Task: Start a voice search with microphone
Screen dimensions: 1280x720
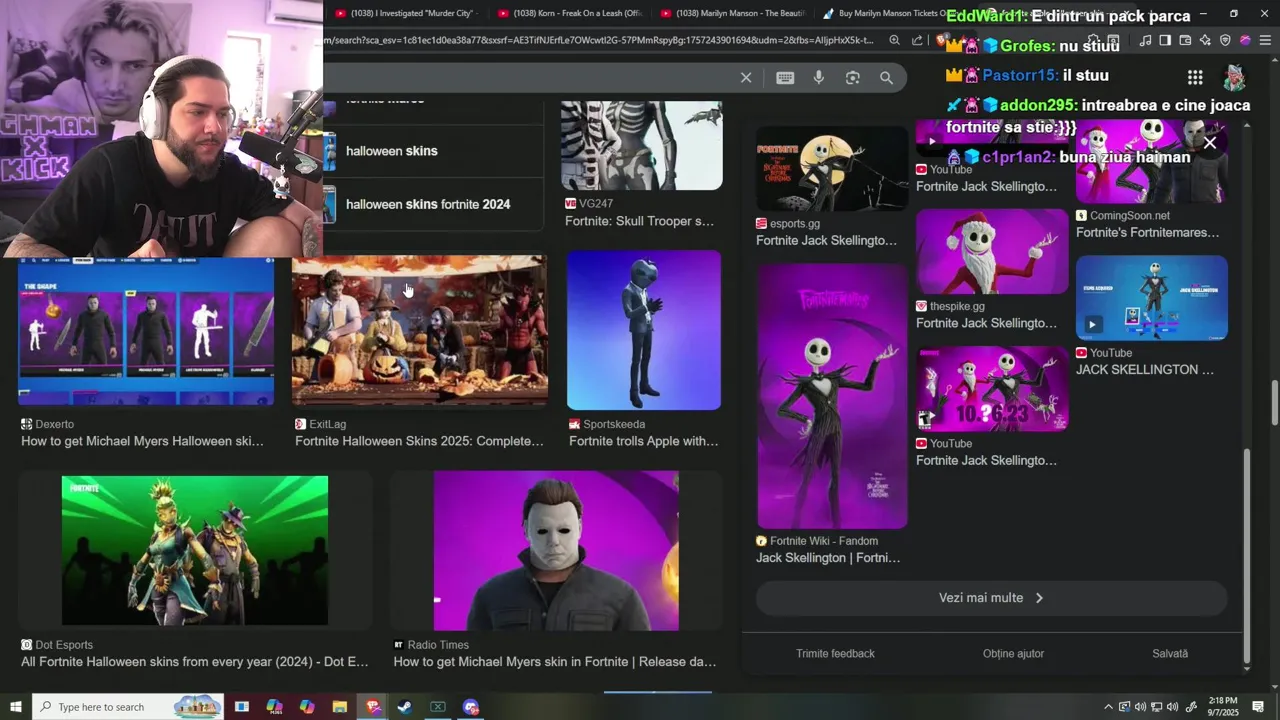Action: pyautogui.click(x=819, y=78)
